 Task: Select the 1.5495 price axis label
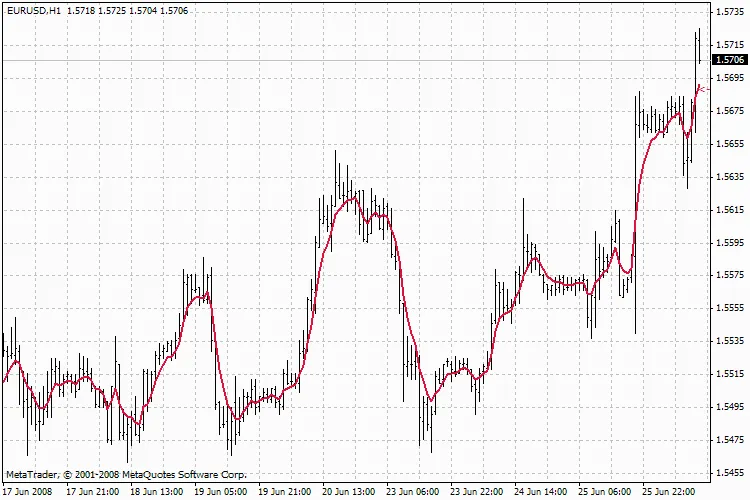(x=730, y=408)
